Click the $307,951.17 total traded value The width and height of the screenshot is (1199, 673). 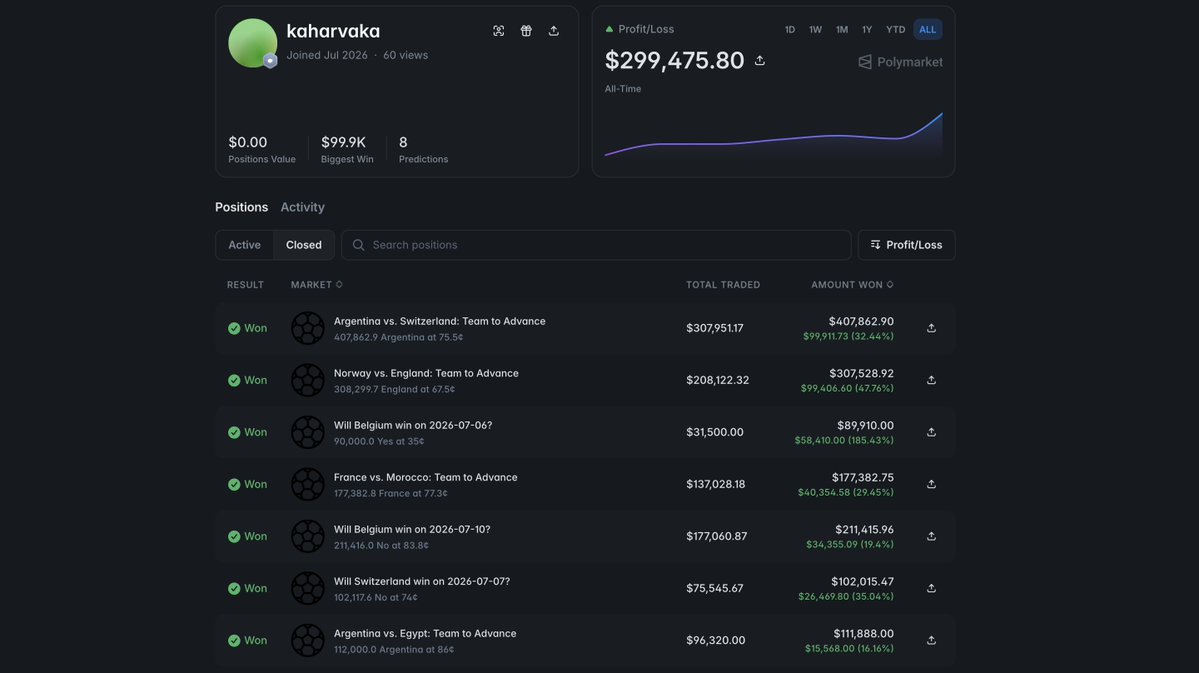pyautogui.click(x=715, y=328)
